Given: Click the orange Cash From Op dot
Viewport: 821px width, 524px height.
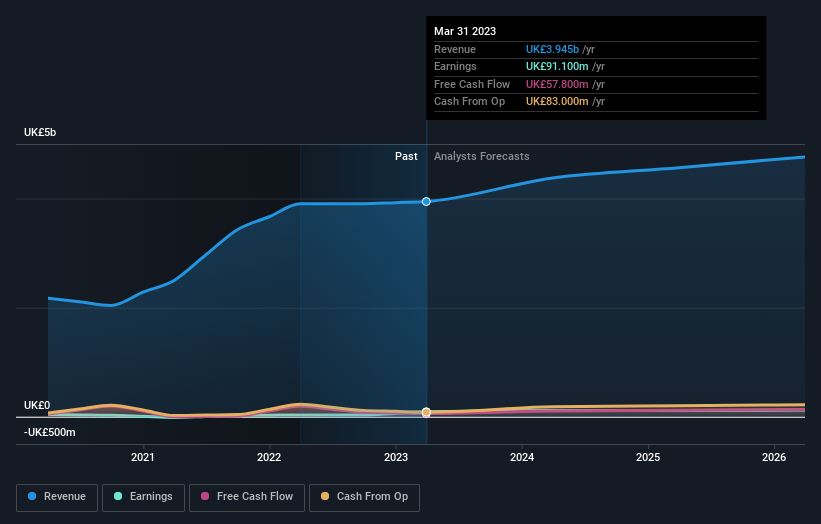Looking at the screenshot, I should 325,496.
